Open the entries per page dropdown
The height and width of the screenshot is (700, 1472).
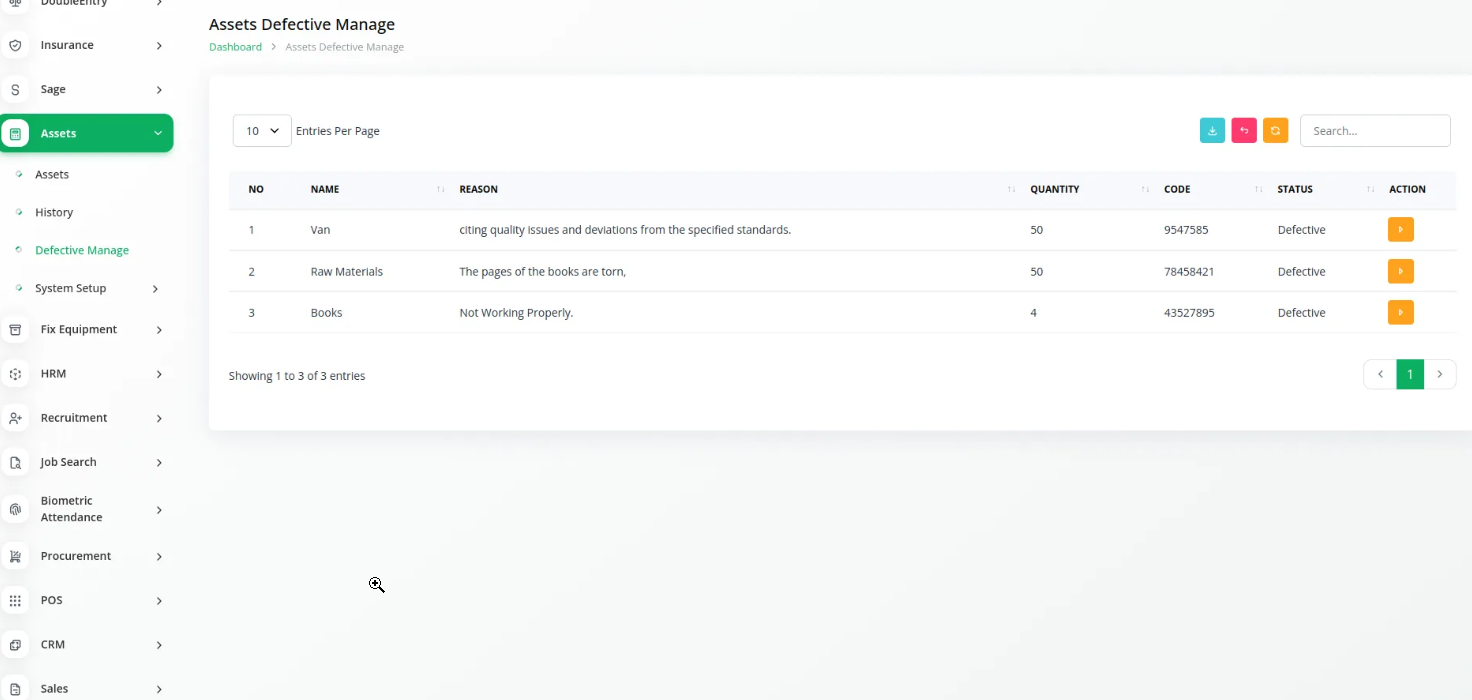(262, 131)
